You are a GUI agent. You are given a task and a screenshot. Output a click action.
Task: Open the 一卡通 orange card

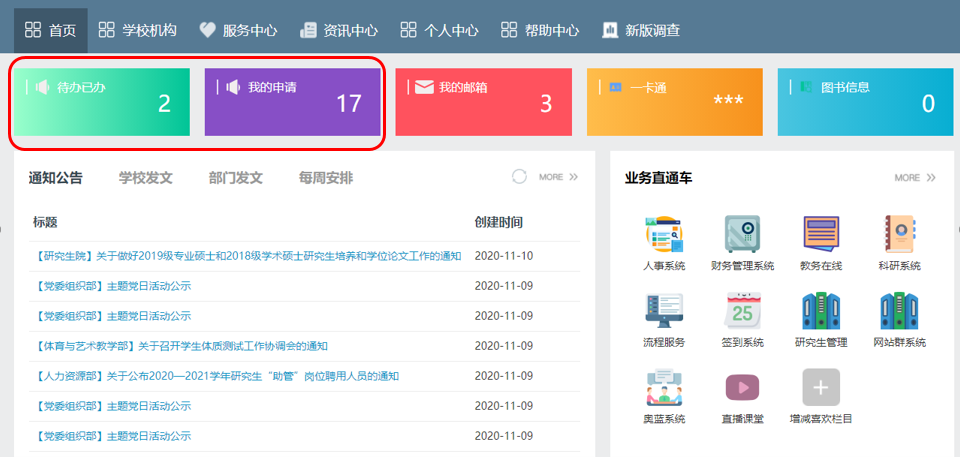675,102
